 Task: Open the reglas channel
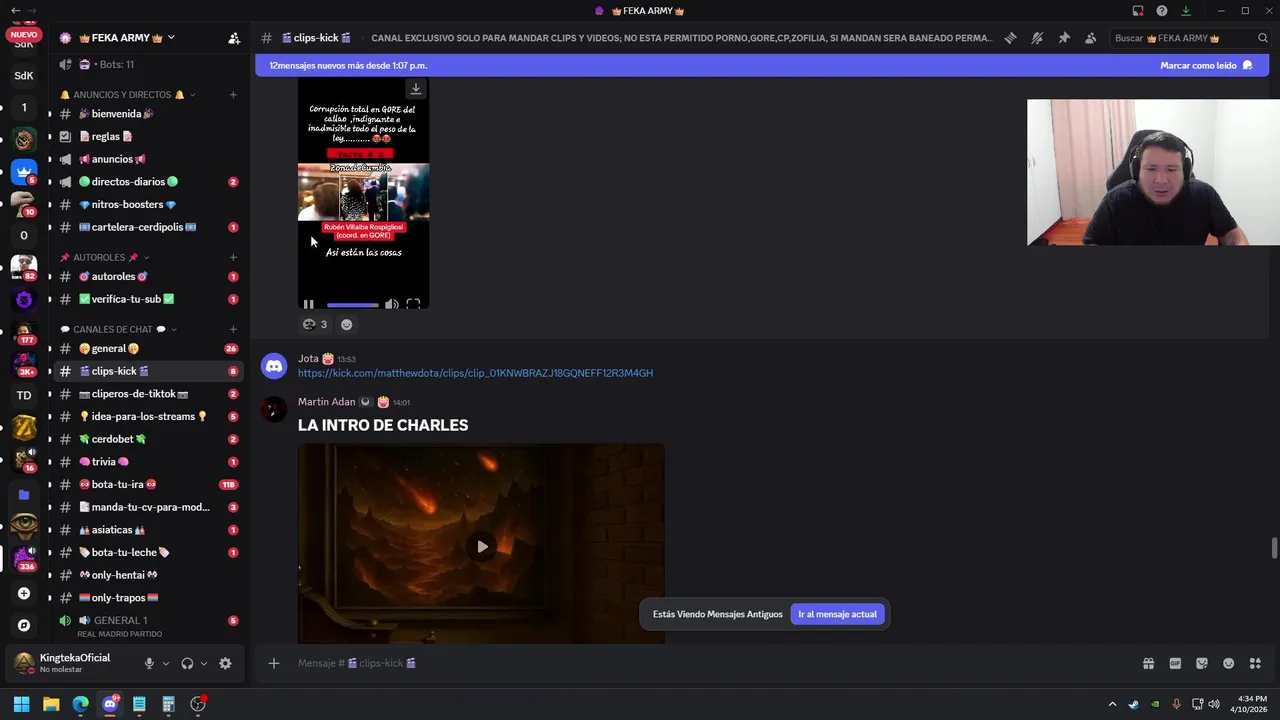(148, 136)
